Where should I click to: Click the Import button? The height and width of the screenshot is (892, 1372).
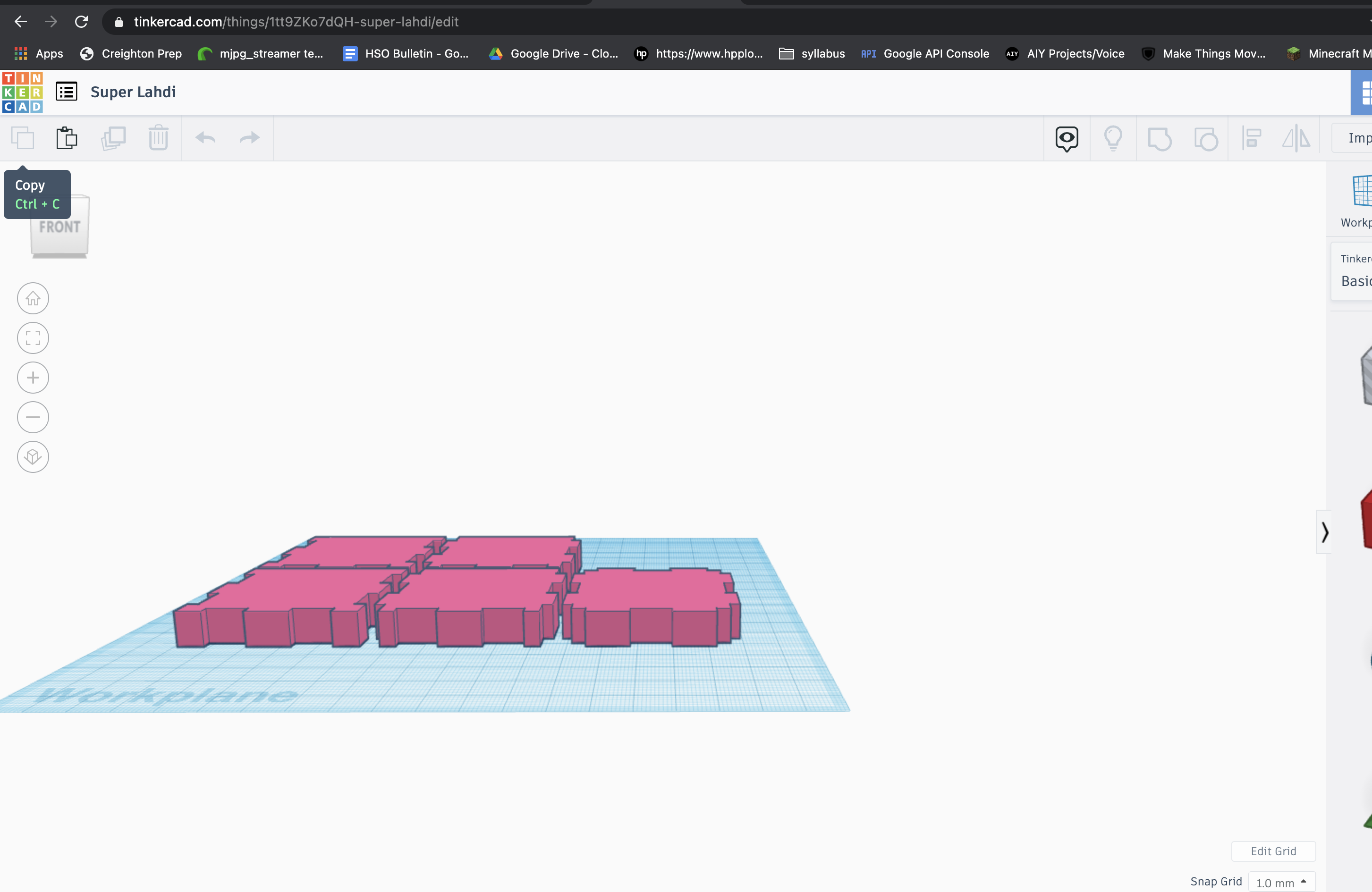(x=1352, y=138)
